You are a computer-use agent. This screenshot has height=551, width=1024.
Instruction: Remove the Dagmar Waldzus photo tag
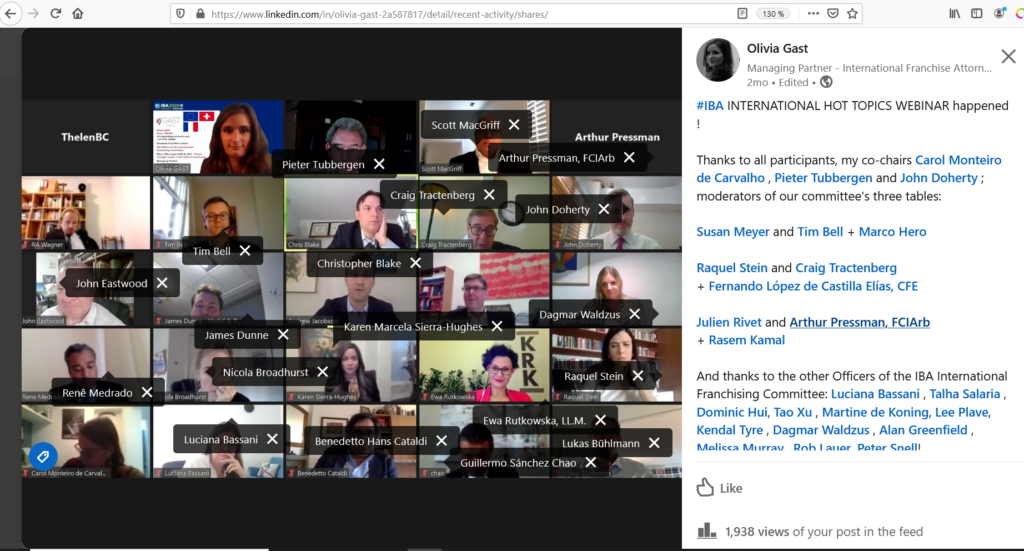(x=634, y=314)
